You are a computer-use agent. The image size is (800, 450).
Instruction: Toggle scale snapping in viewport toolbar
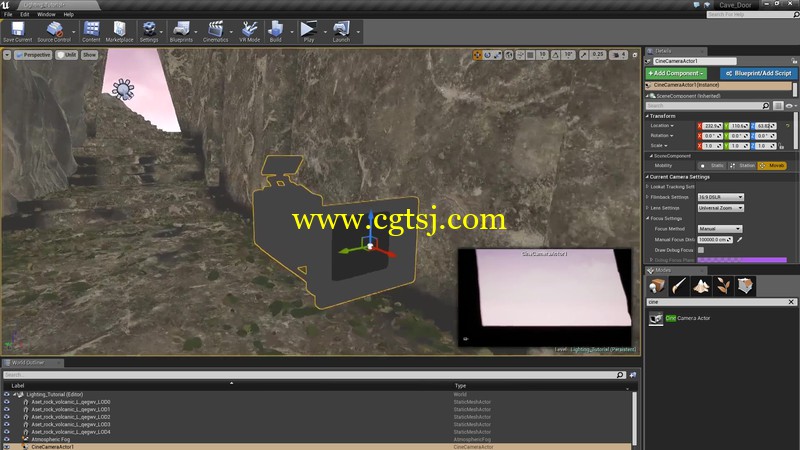coord(584,55)
